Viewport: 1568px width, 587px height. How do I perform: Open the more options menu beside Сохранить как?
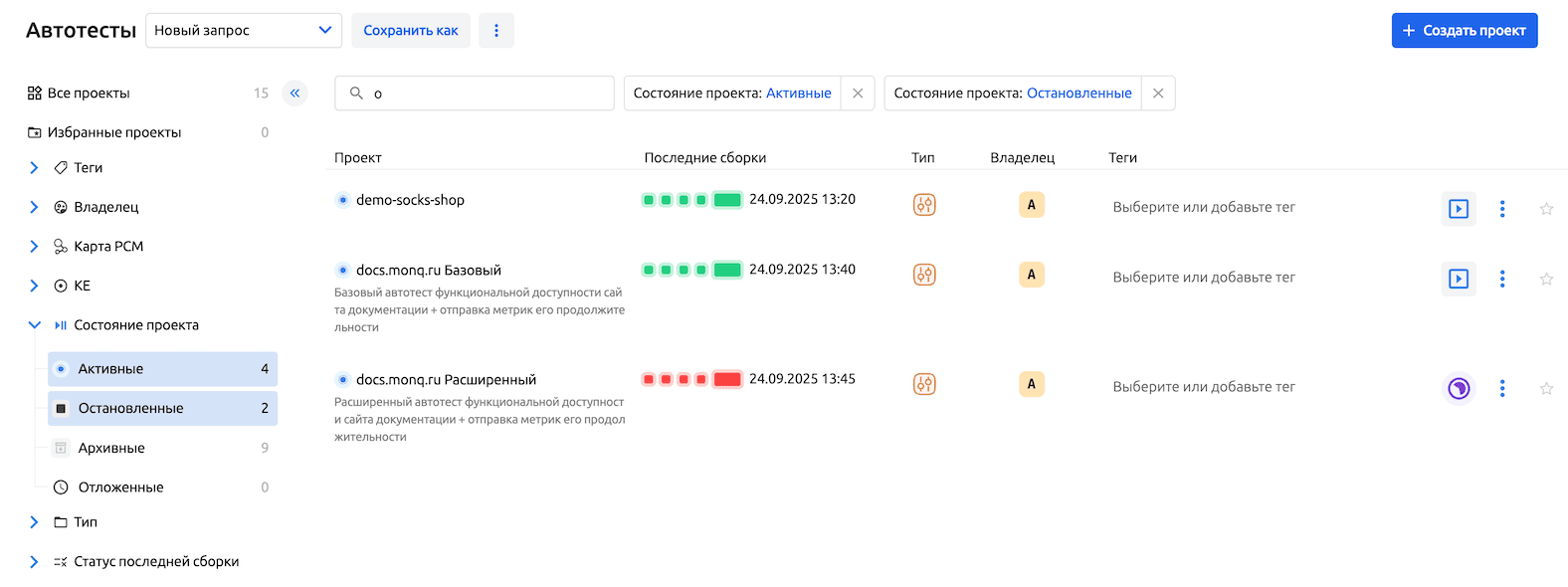[x=496, y=31]
